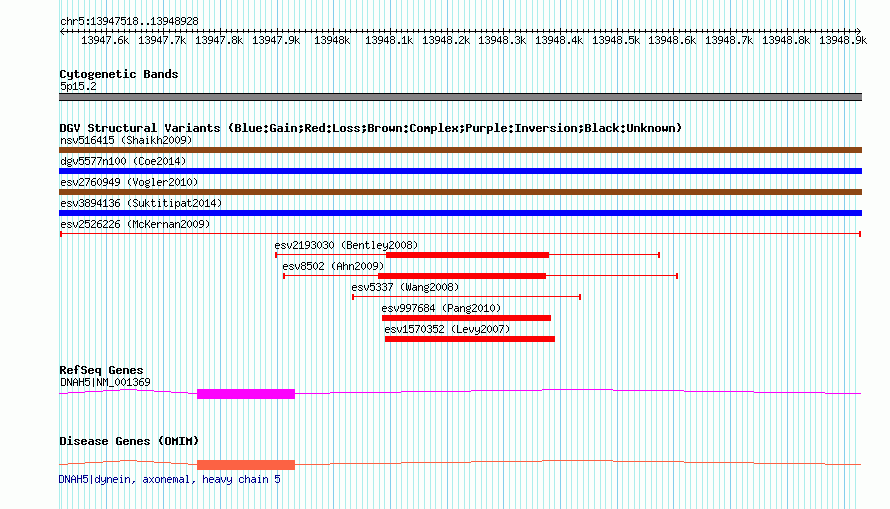Click the 13947.9k ruler tick label
This screenshot has height=509, width=890.
tap(276, 40)
